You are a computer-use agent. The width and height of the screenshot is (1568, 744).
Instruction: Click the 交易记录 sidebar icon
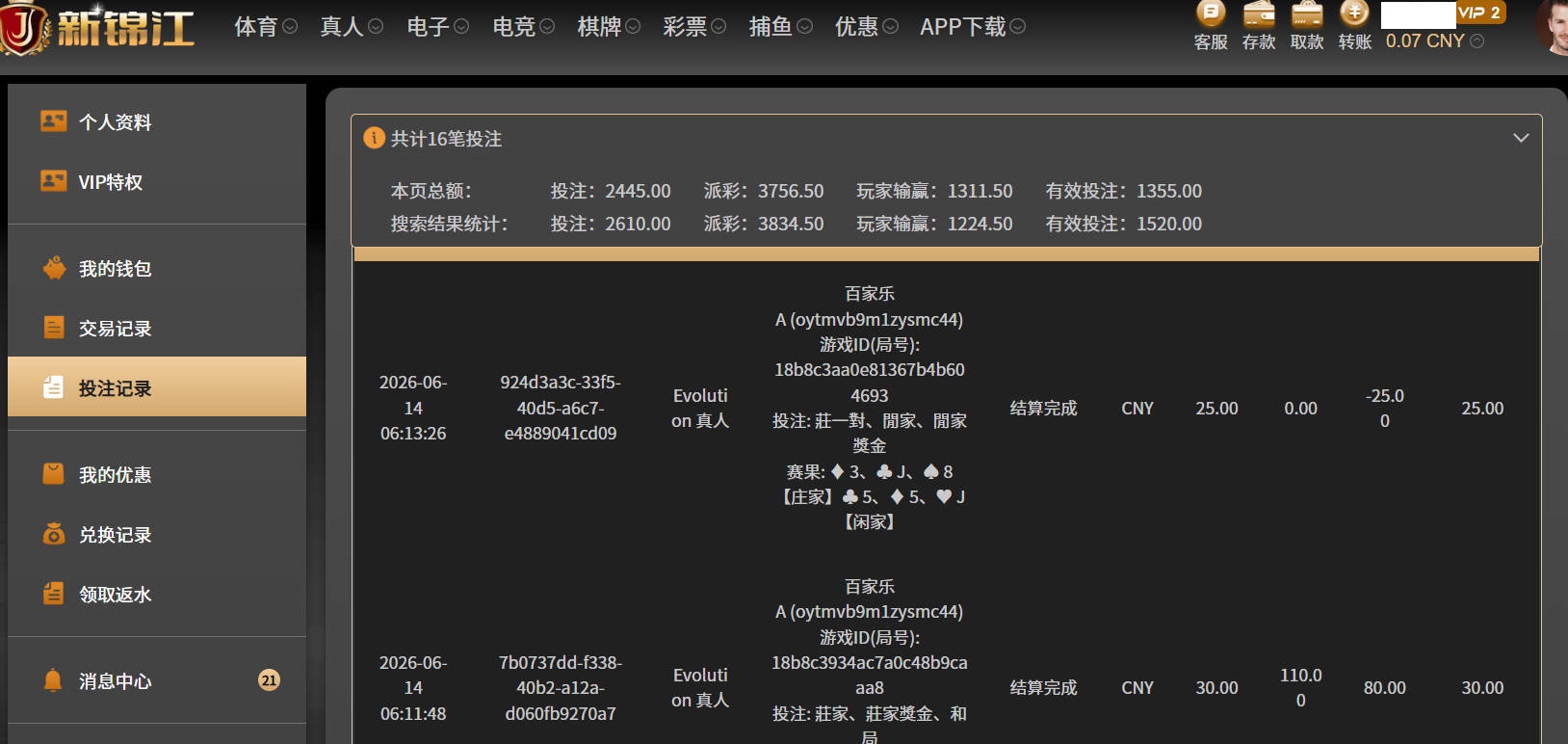tap(54, 328)
